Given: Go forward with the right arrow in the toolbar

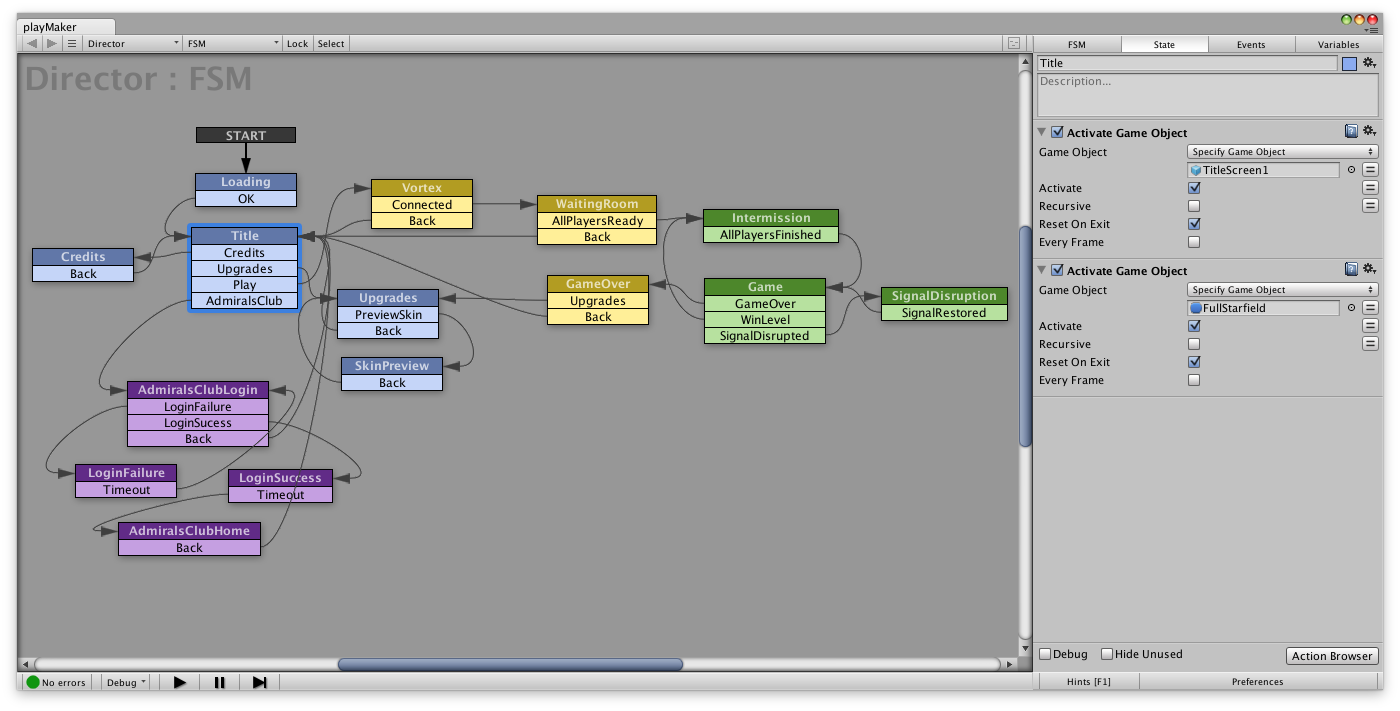Looking at the screenshot, I should pos(52,44).
